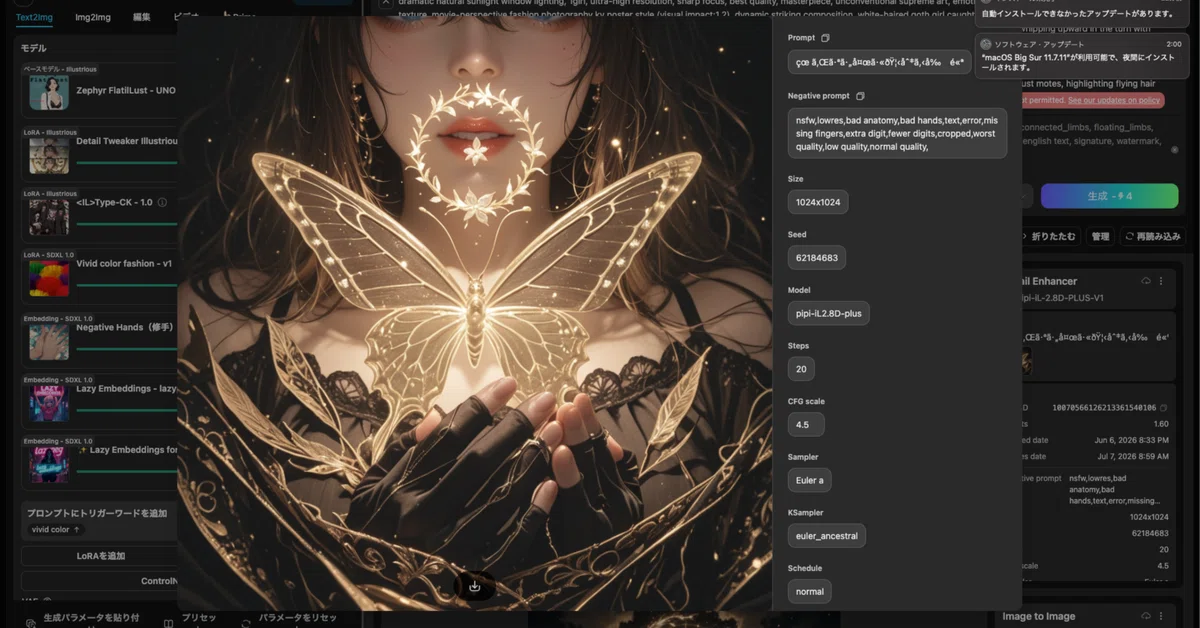This screenshot has height=628, width=1200.
Task: Open the 管理 manage button
Action: coord(1100,237)
